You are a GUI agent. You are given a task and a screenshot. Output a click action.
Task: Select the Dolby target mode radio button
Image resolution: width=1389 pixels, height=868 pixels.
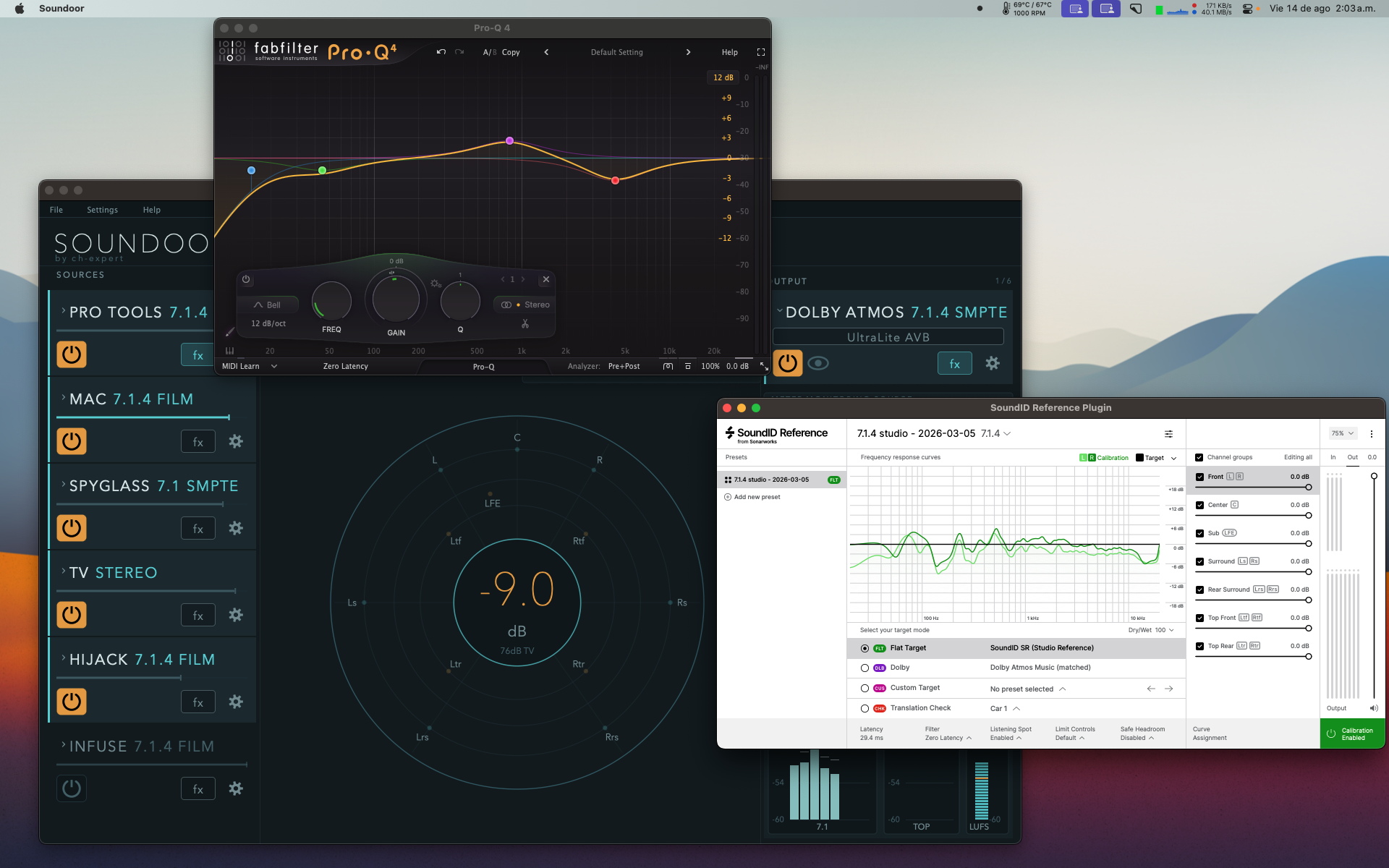click(865, 668)
